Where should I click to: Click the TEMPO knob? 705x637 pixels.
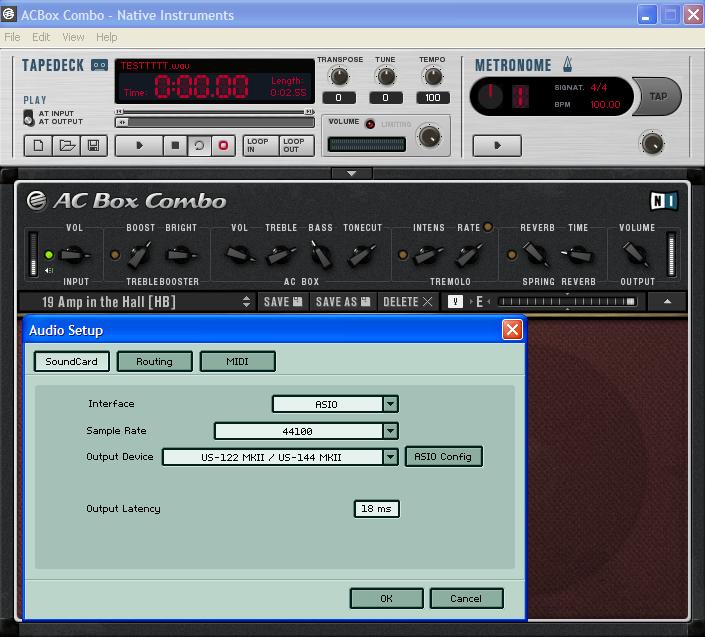coord(433,76)
